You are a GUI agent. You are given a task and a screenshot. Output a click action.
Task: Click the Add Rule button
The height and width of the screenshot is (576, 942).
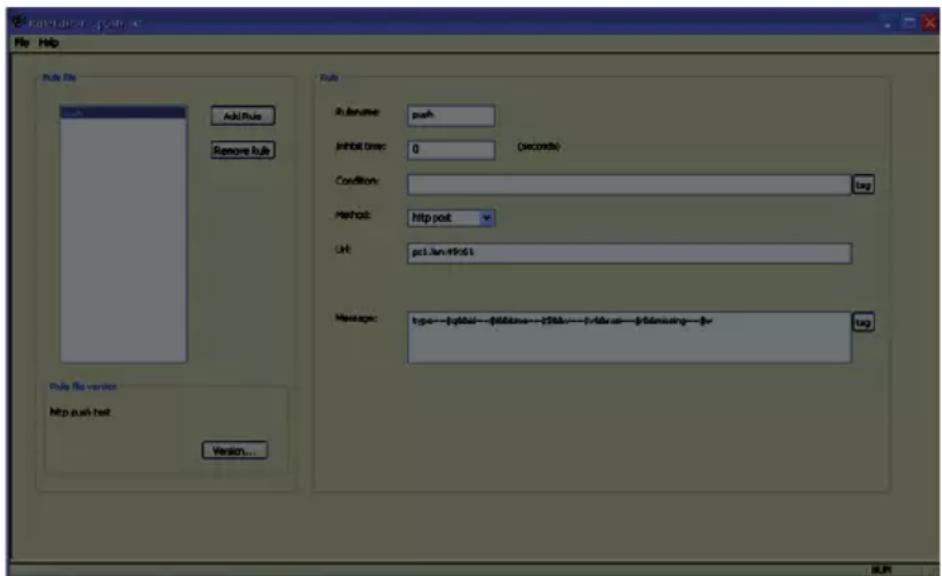(x=243, y=116)
